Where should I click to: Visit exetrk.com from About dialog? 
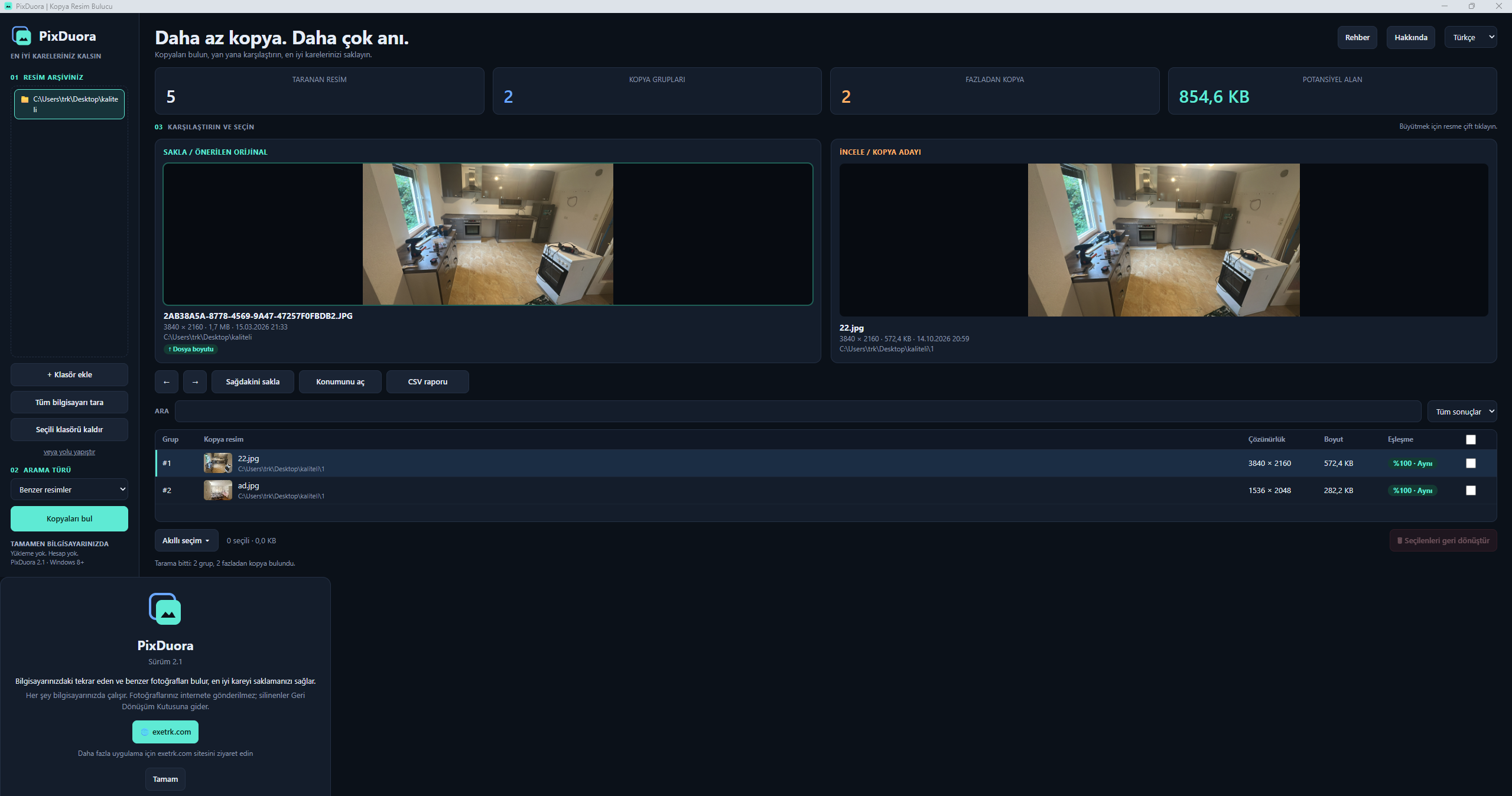click(x=165, y=732)
